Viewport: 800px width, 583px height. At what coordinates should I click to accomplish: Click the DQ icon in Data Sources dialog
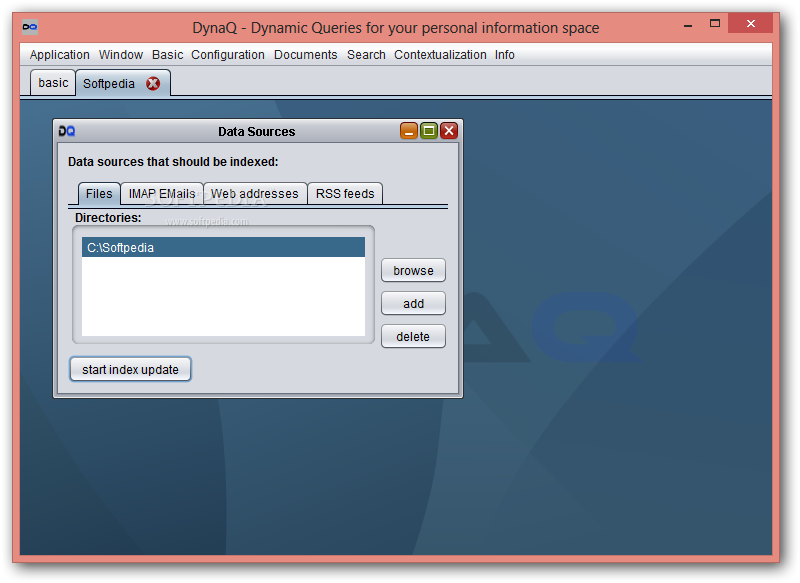coord(67,131)
